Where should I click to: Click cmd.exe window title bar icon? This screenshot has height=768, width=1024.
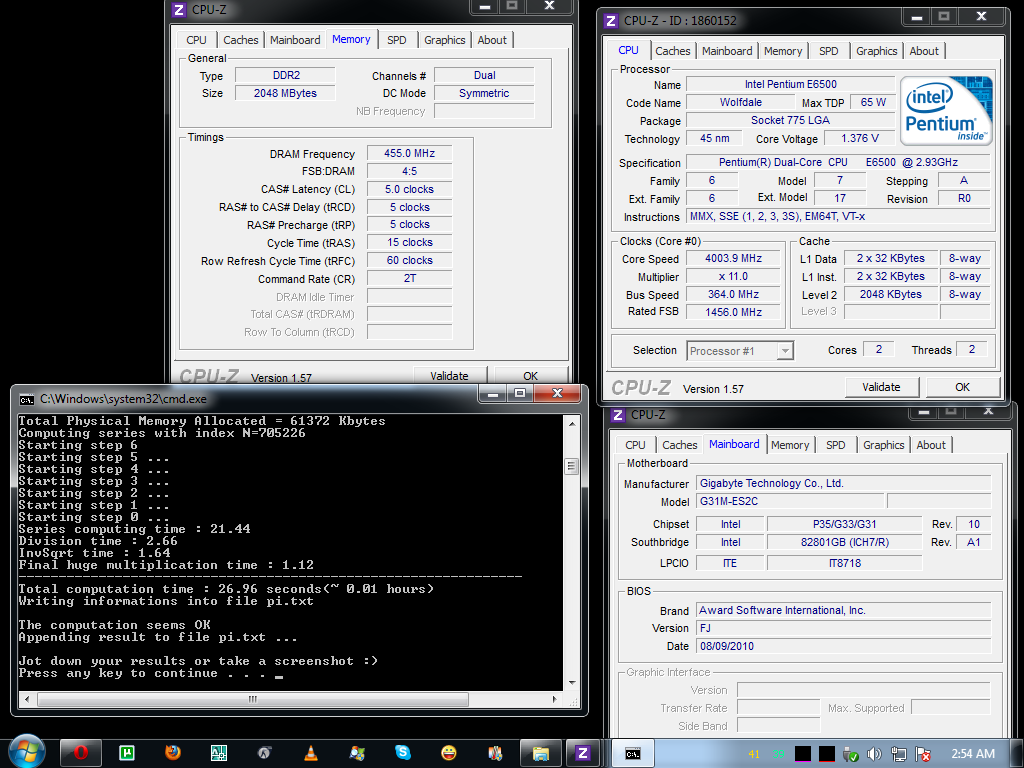27,399
